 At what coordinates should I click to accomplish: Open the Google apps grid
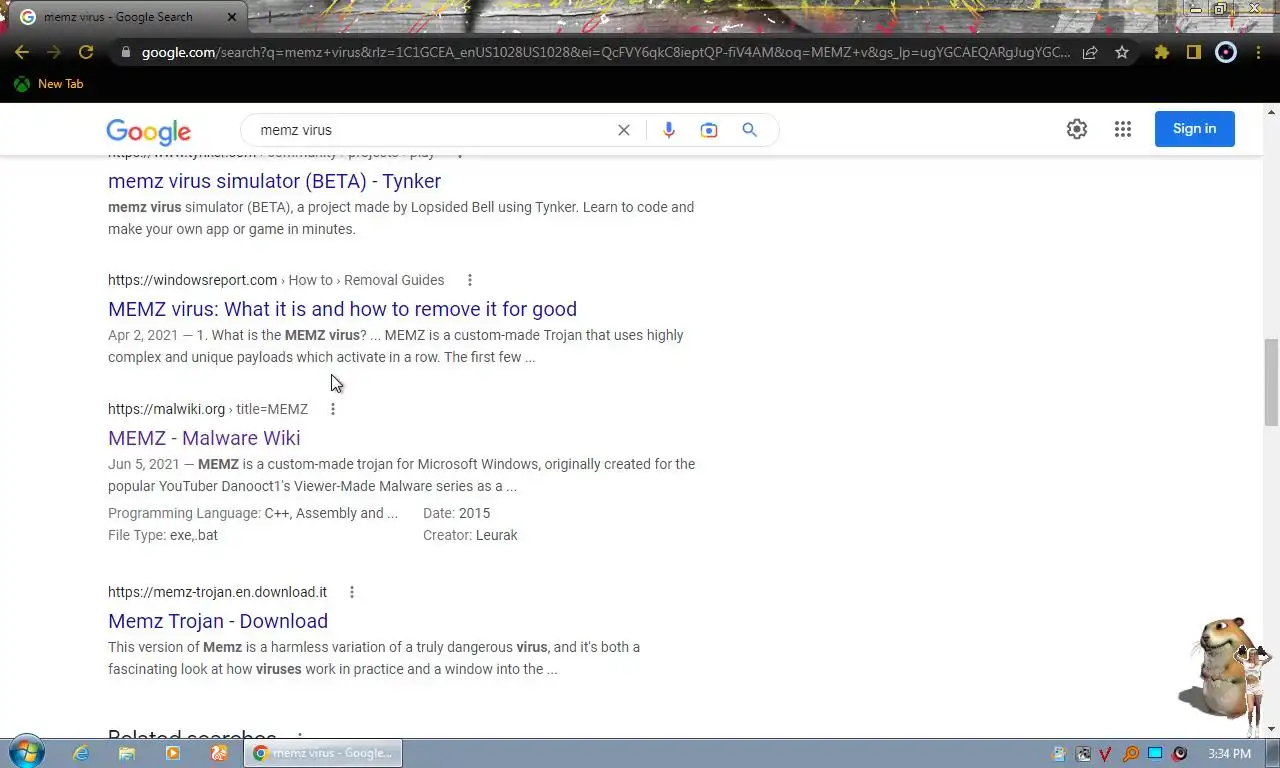click(x=1123, y=129)
